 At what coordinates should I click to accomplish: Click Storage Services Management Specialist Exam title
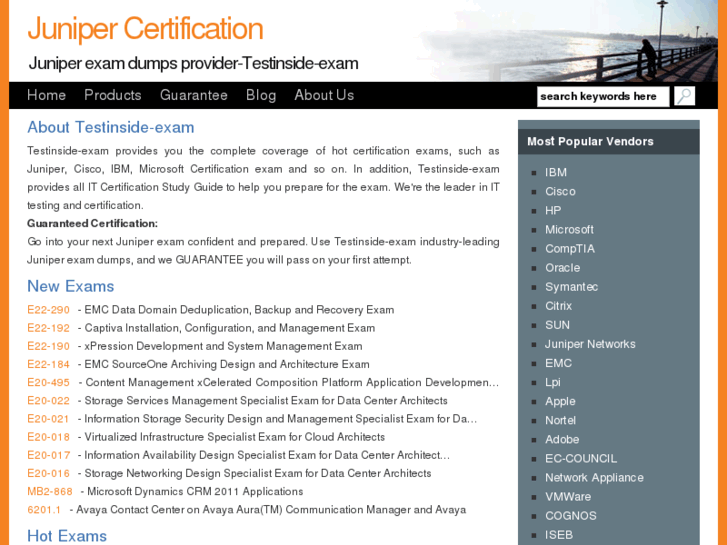click(x=266, y=400)
